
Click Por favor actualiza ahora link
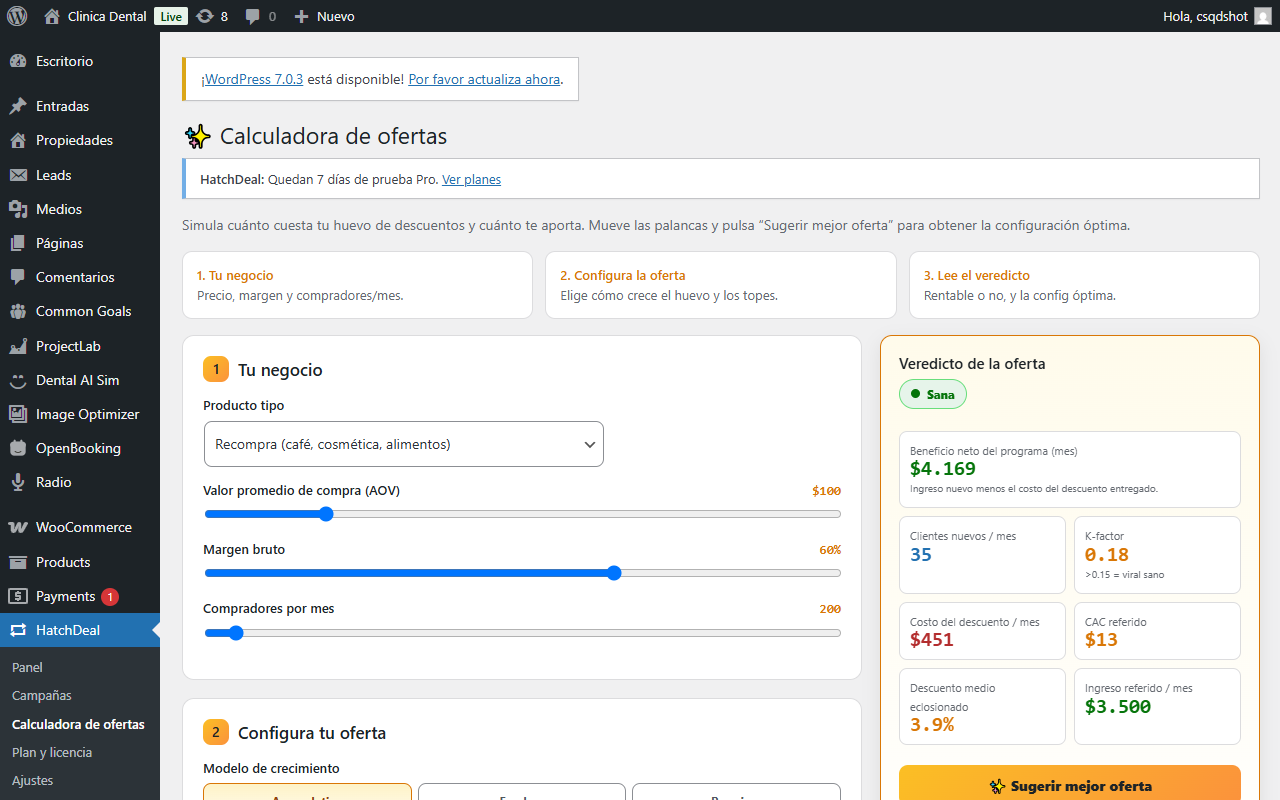click(x=484, y=79)
